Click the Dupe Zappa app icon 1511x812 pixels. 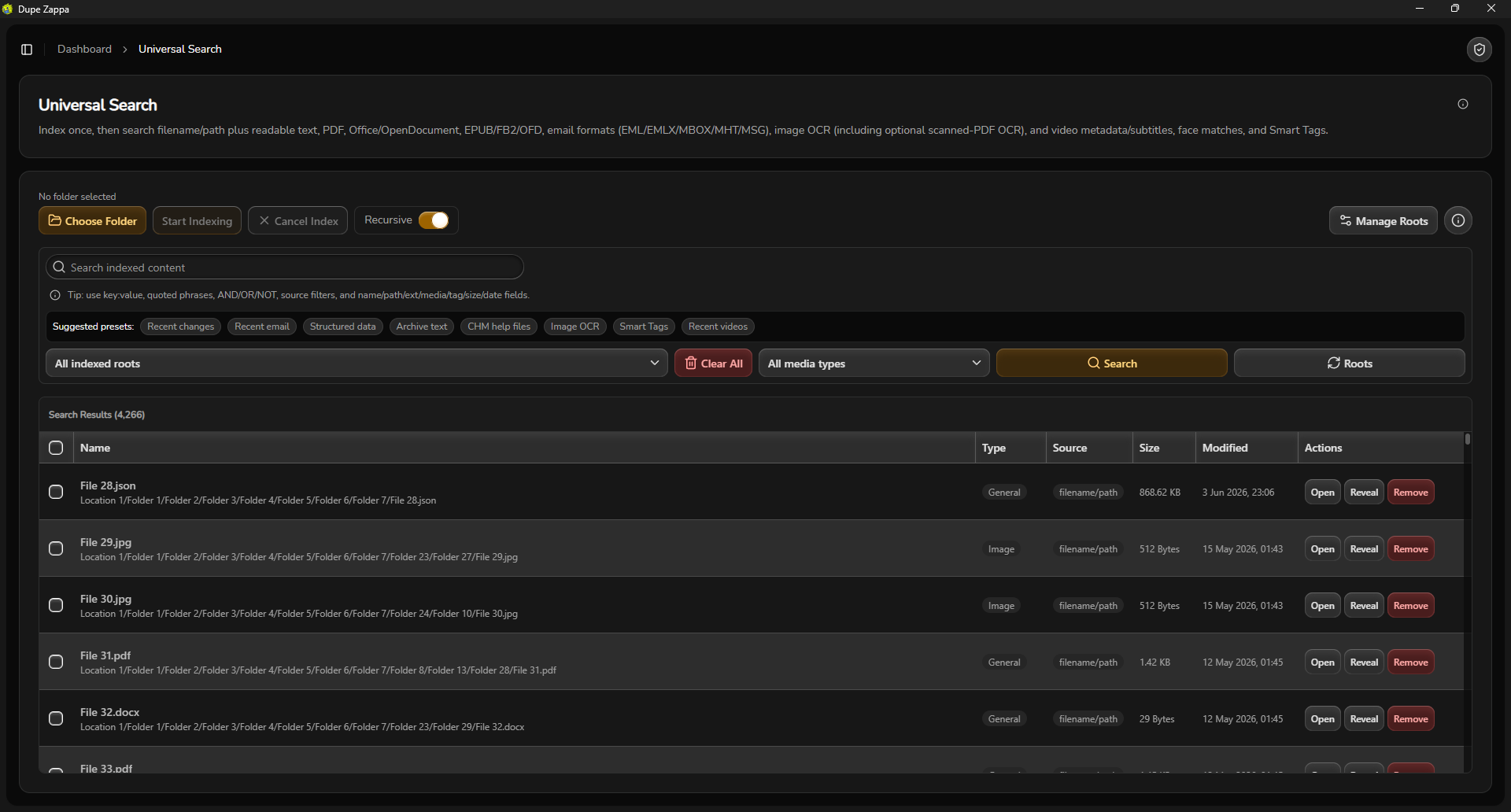[8, 9]
